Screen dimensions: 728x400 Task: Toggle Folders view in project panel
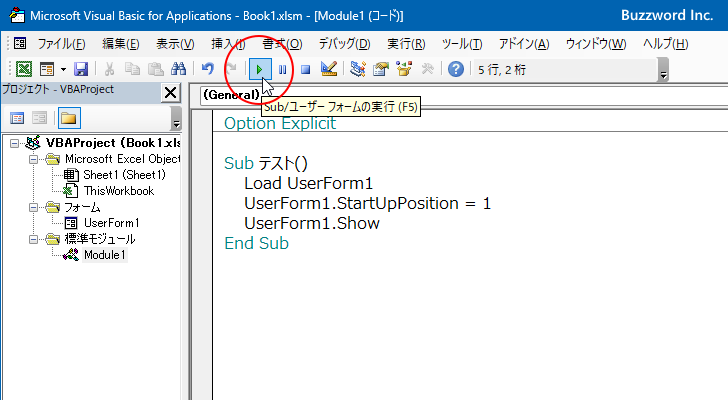(x=69, y=118)
